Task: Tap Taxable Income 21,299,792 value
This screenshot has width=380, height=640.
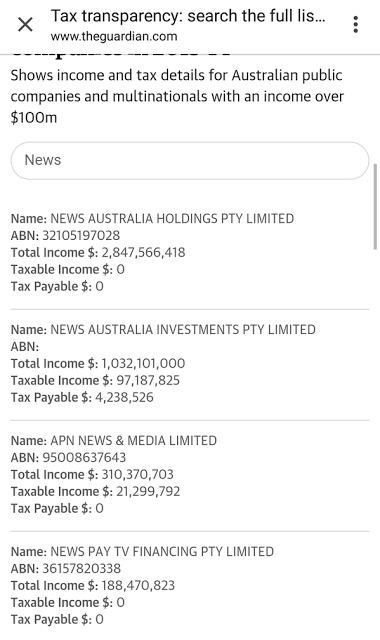Action: [x=148, y=492]
